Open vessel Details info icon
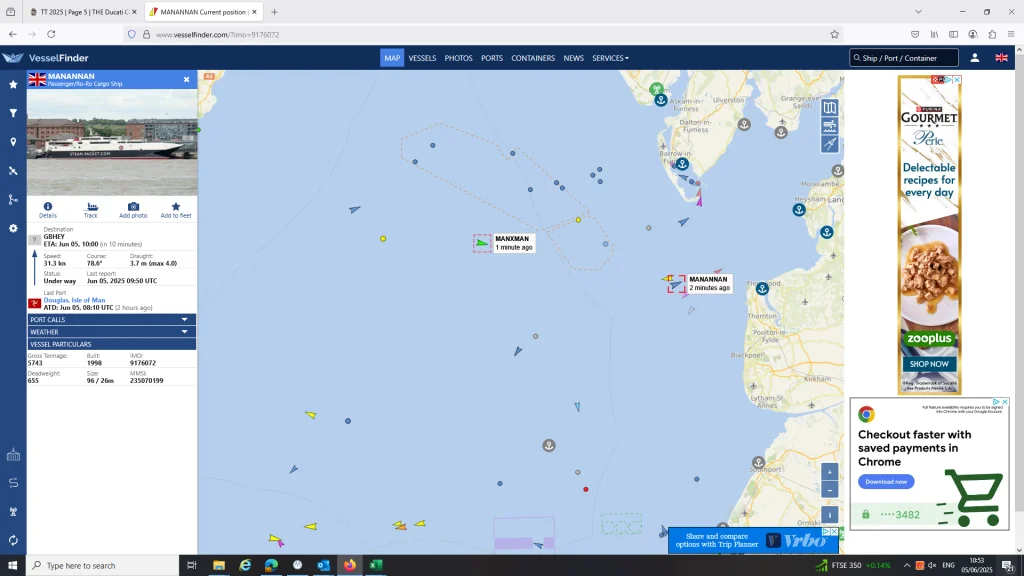This screenshot has height=576, width=1024. (48, 210)
